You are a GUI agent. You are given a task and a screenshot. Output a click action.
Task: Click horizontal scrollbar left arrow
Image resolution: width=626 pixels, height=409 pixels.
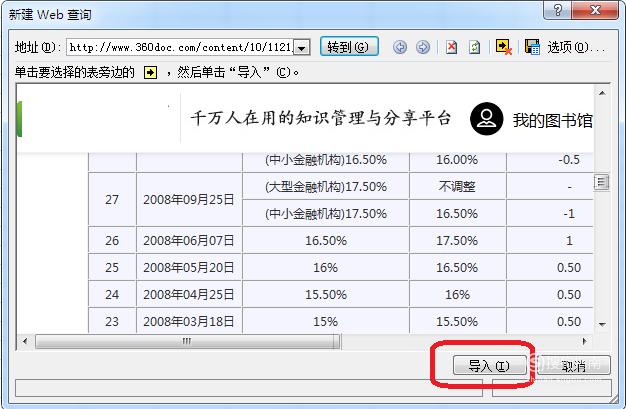(25, 341)
